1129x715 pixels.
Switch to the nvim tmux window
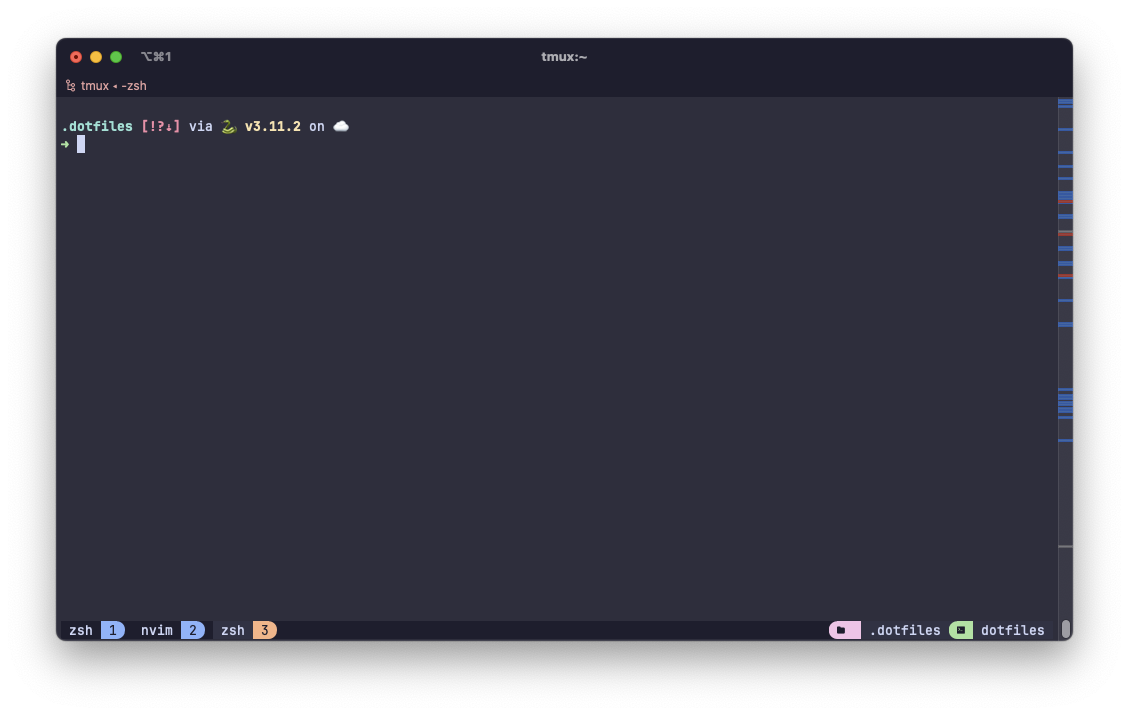click(x=156, y=630)
